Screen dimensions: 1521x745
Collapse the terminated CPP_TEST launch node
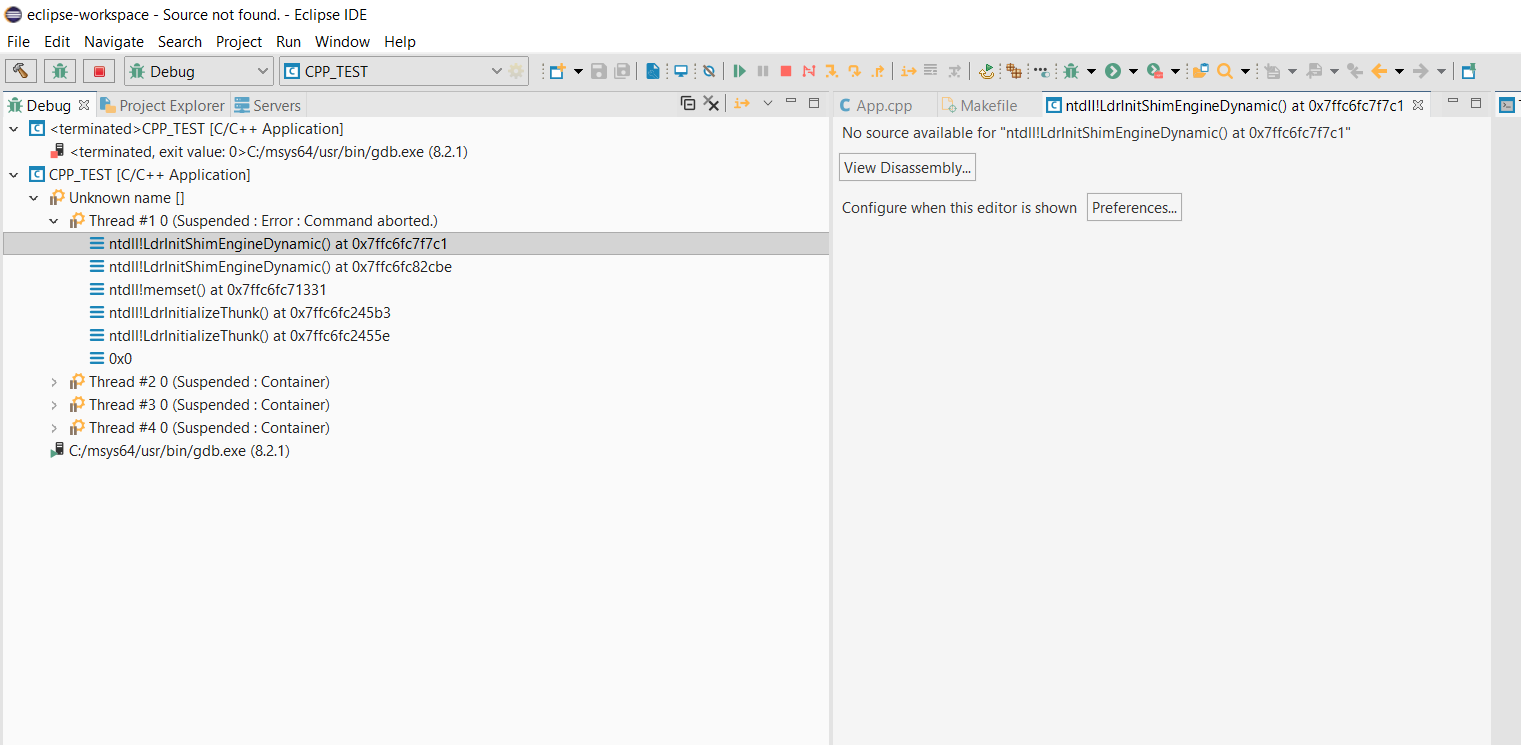[13, 129]
